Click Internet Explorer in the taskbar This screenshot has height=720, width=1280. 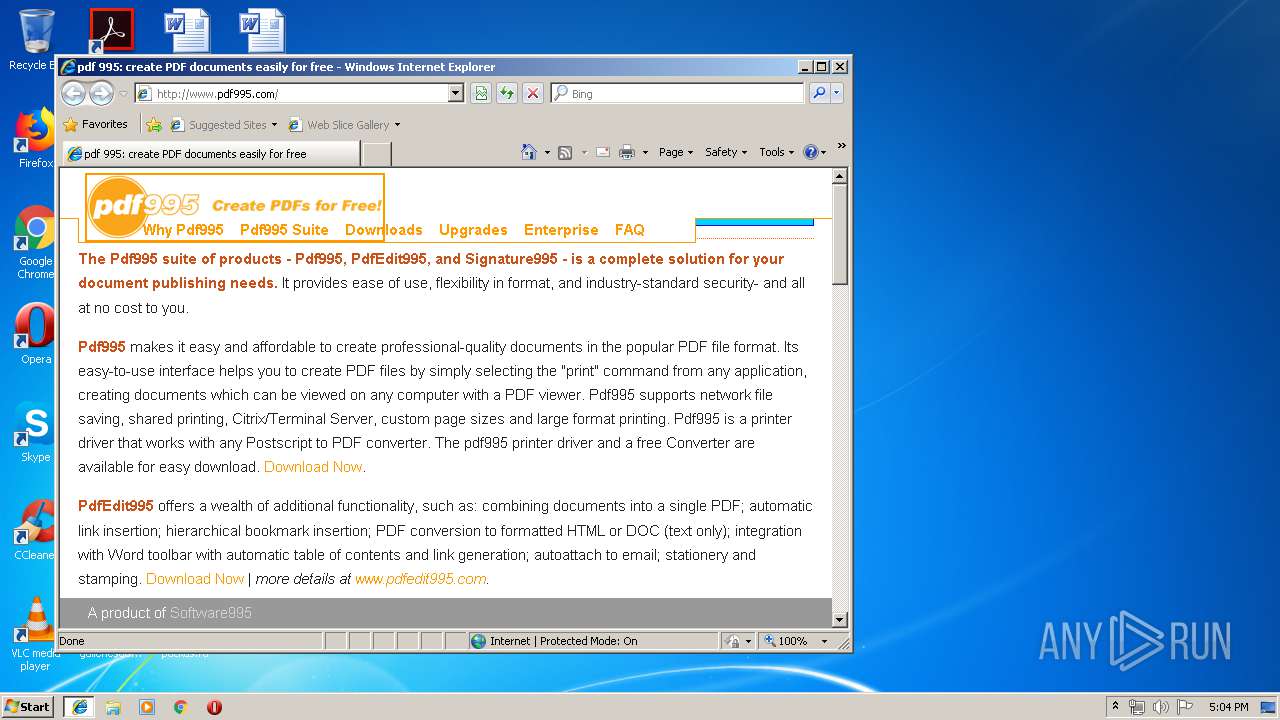pos(79,706)
